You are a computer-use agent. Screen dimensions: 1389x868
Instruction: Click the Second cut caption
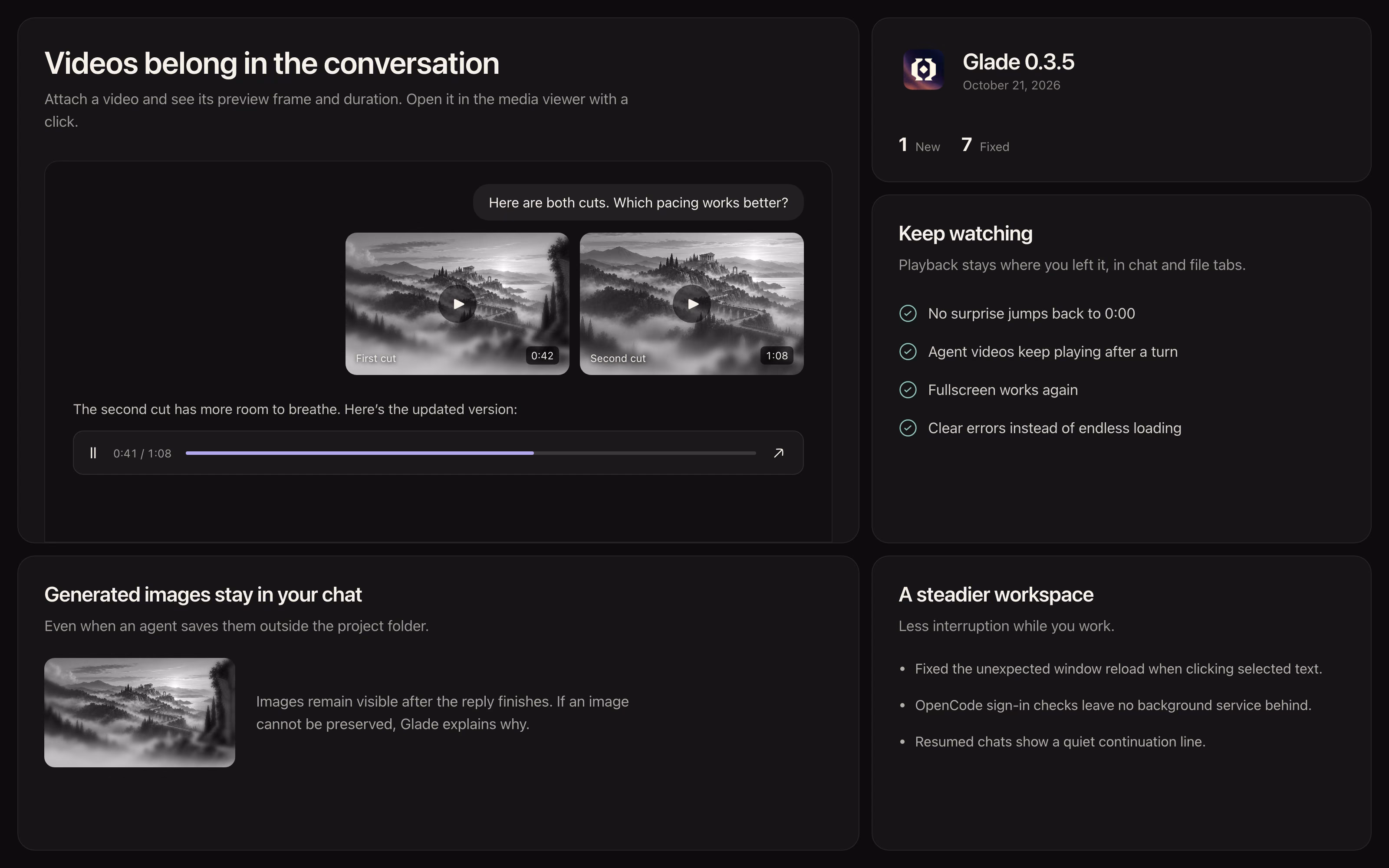618,358
